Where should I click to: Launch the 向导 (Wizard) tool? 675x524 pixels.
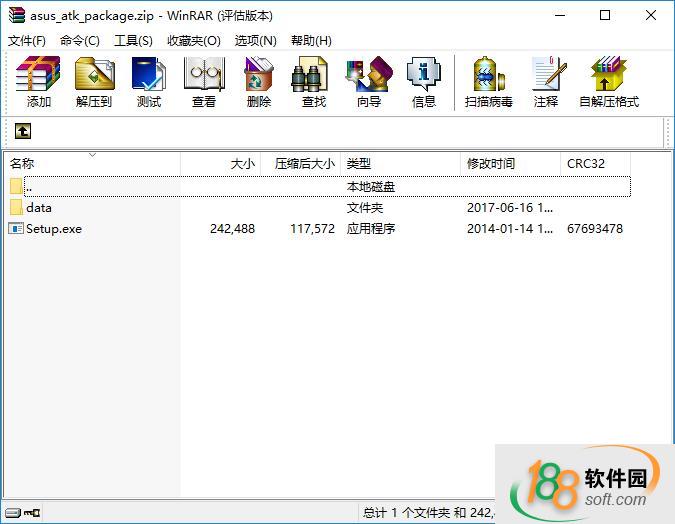[368, 82]
